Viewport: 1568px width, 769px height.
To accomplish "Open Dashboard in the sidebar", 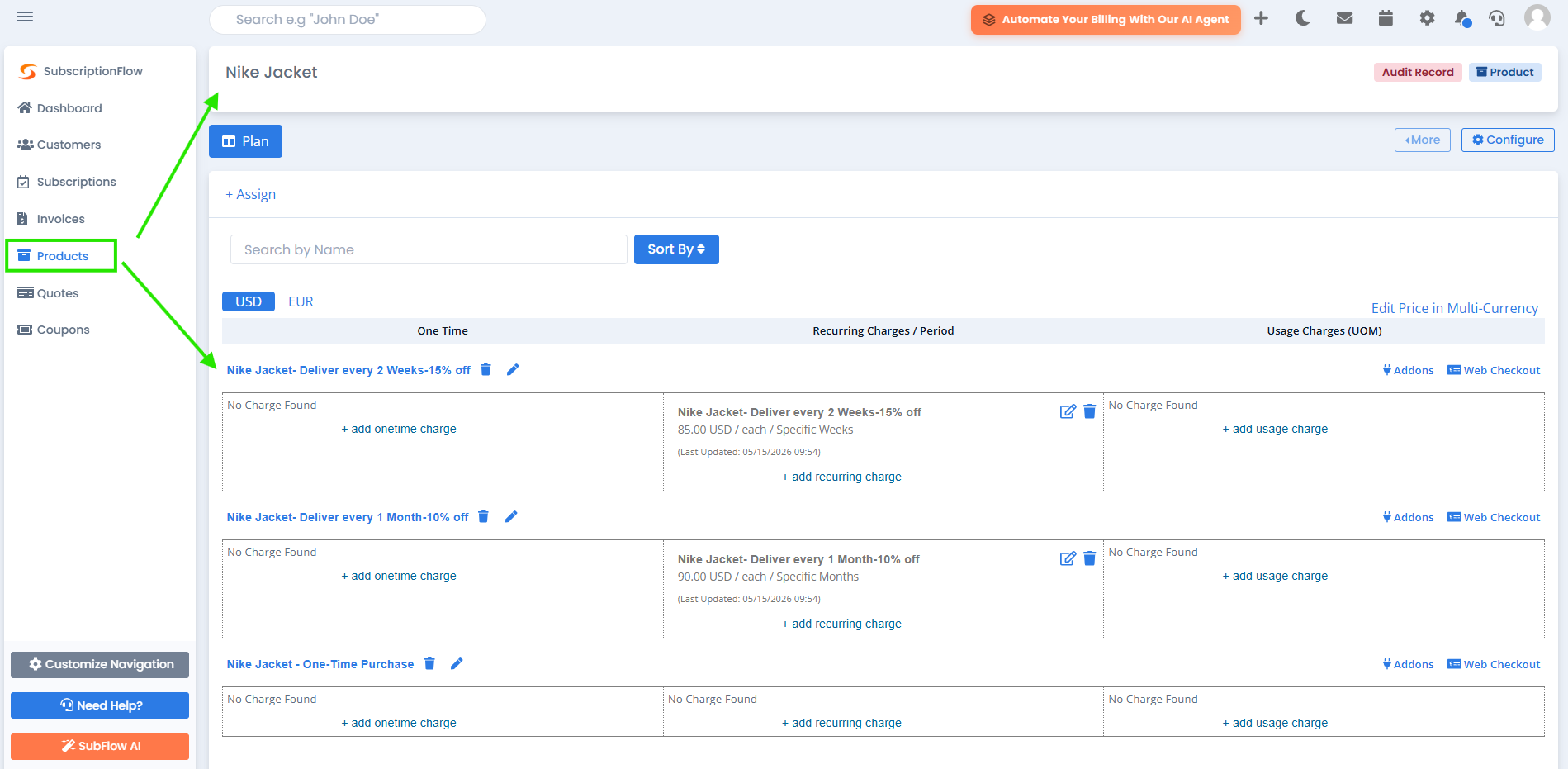I will [59, 108].
